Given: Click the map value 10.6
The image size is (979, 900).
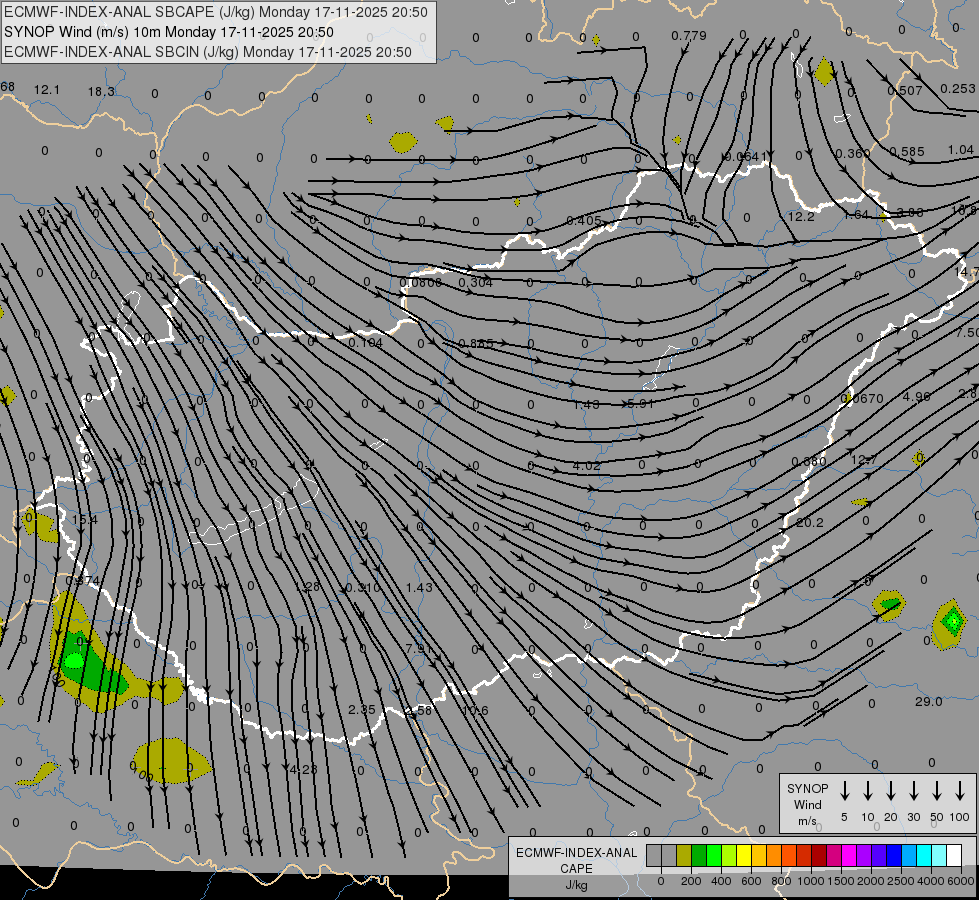Looking at the screenshot, I should pos(475,710).
